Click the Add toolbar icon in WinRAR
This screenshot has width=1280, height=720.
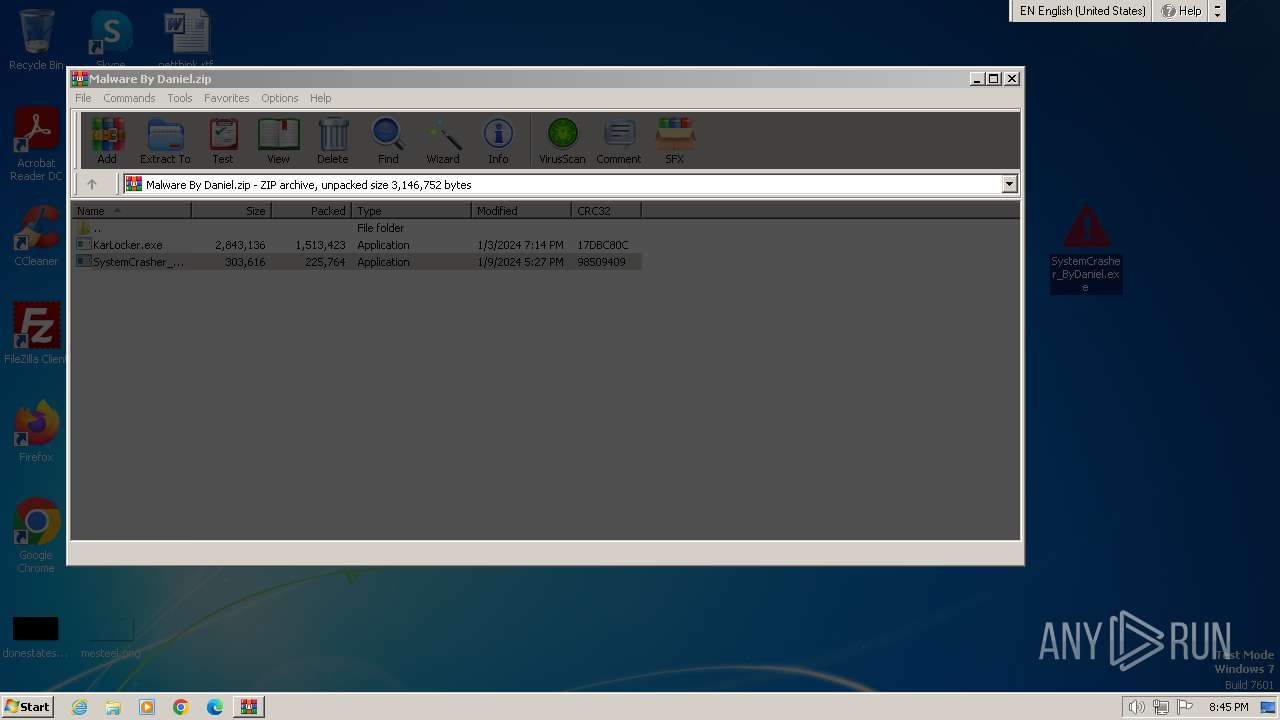pyautogui.click(x=107, y=140)
